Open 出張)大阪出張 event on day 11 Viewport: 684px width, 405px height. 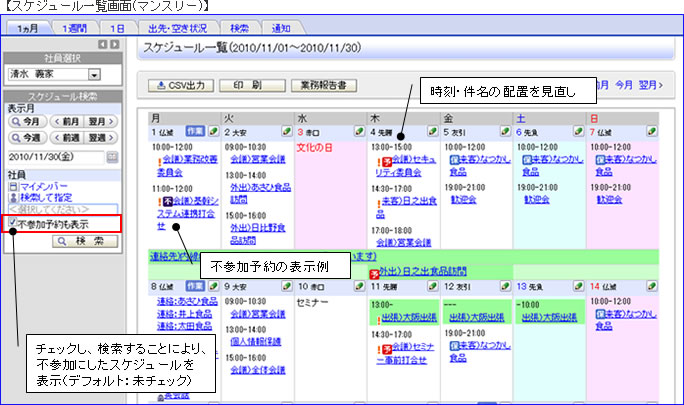(409, 317)
